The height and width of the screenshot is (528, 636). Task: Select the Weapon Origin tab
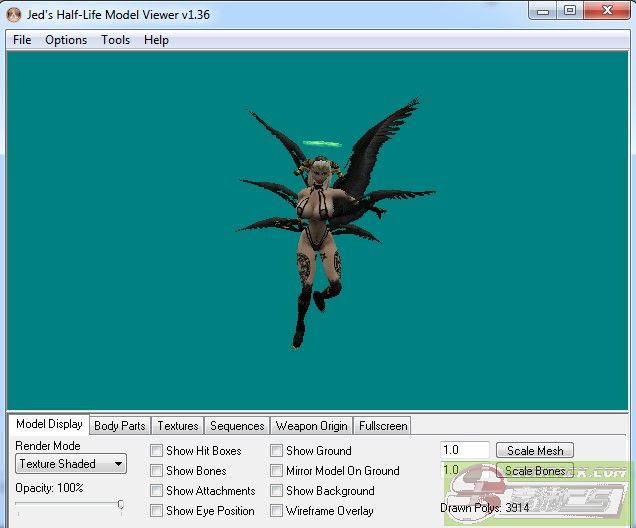point(311,426)
